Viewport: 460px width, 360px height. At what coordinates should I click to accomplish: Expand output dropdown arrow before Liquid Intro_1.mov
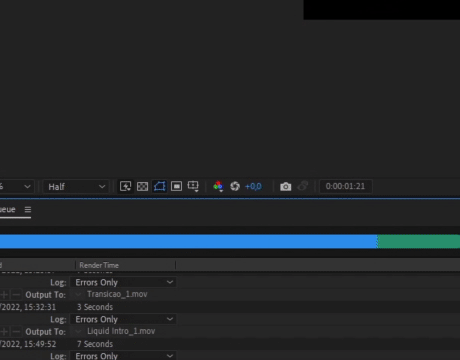coord(78,331)
